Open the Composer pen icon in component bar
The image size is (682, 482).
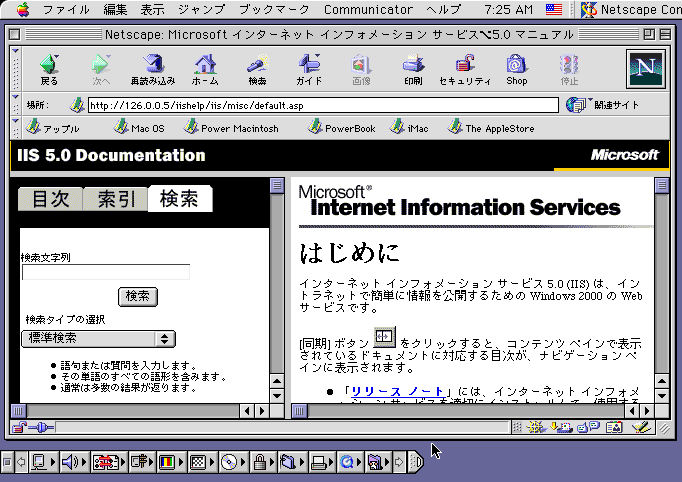640,427
